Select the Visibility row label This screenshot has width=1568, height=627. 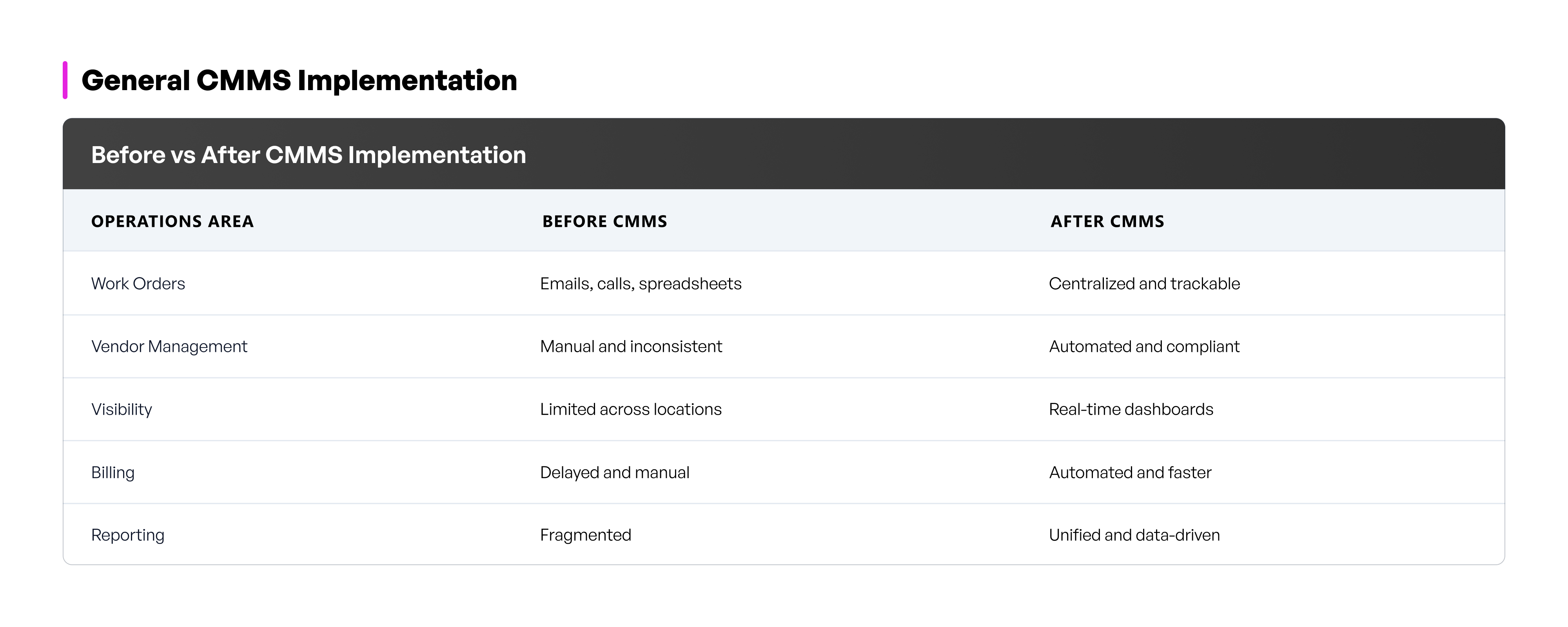click(122, 410)
